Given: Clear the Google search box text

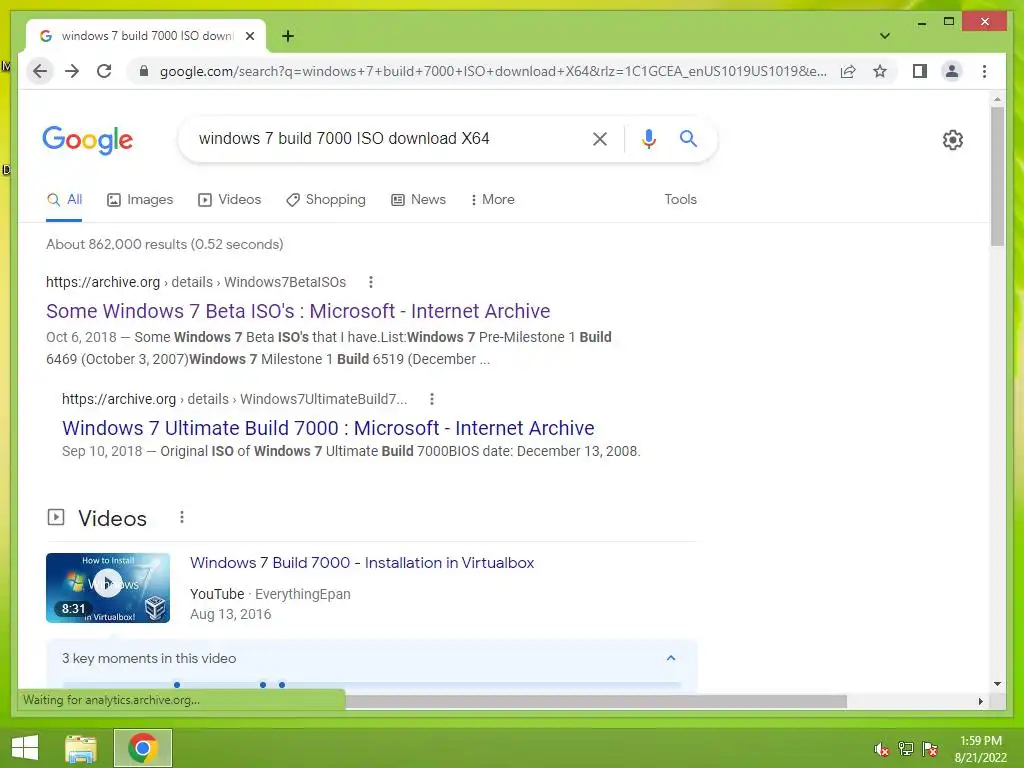Looking at the screenshot, I should point(600,138).
